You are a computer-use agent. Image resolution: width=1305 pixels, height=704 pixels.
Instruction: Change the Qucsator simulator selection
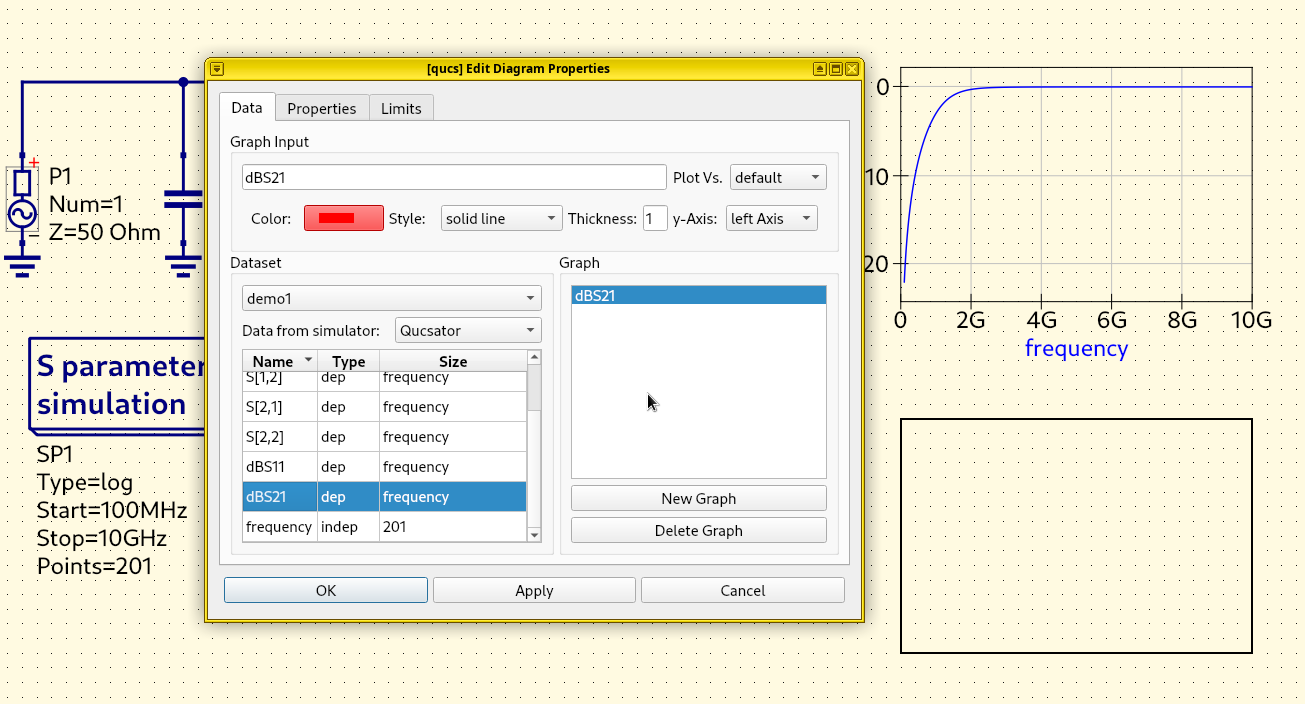click(x=468, y=331)
